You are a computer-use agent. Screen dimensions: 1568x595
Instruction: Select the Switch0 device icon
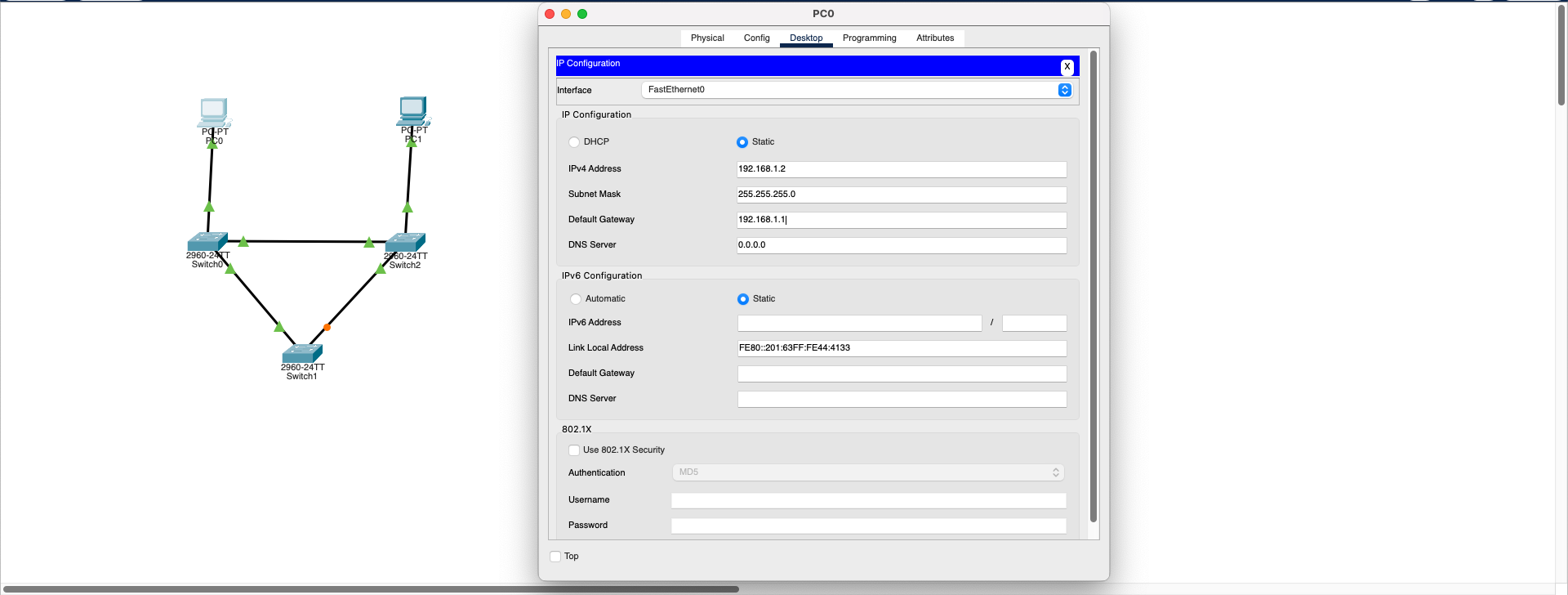tap(207, 242)
